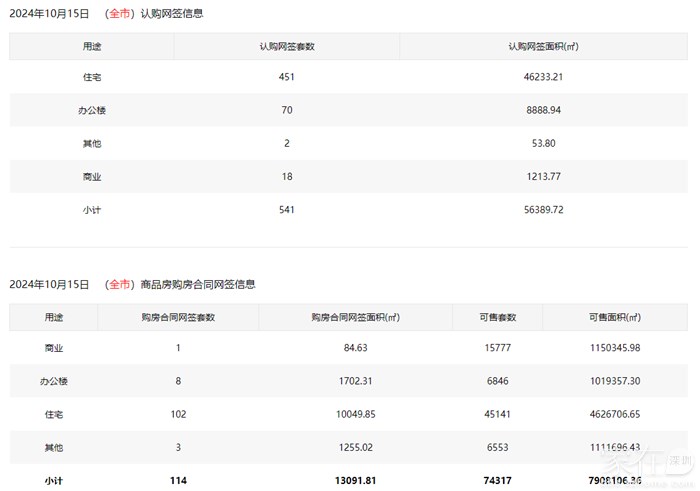
Task: Select the 可售面积(㎡) column header
Action: (x=614, y=317)
